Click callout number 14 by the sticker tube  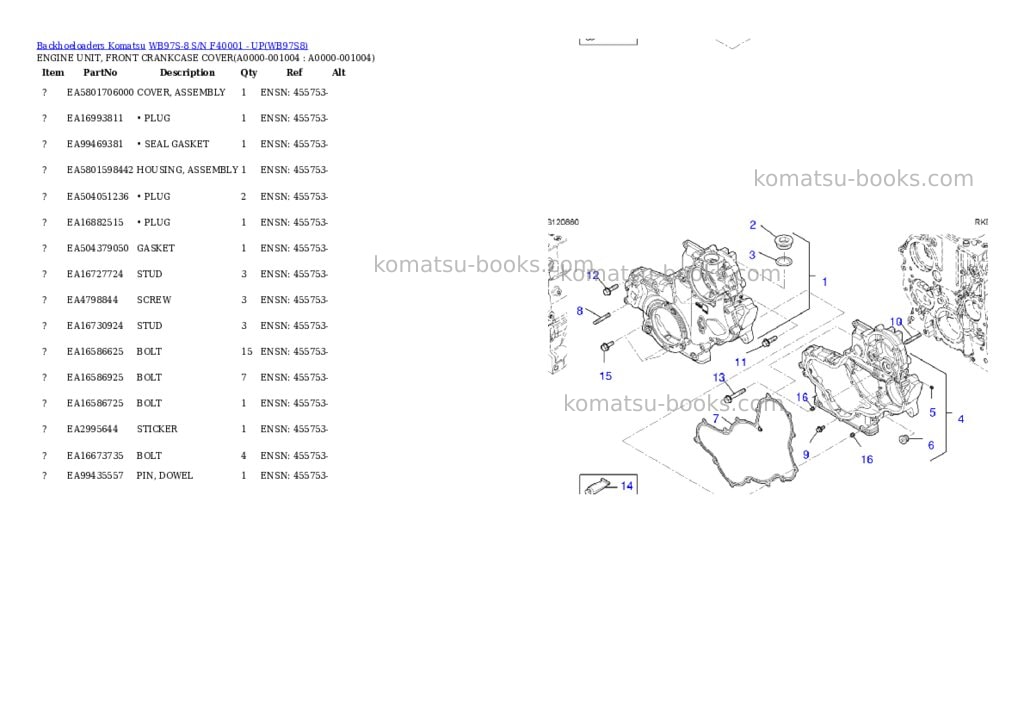coord(627,486)
